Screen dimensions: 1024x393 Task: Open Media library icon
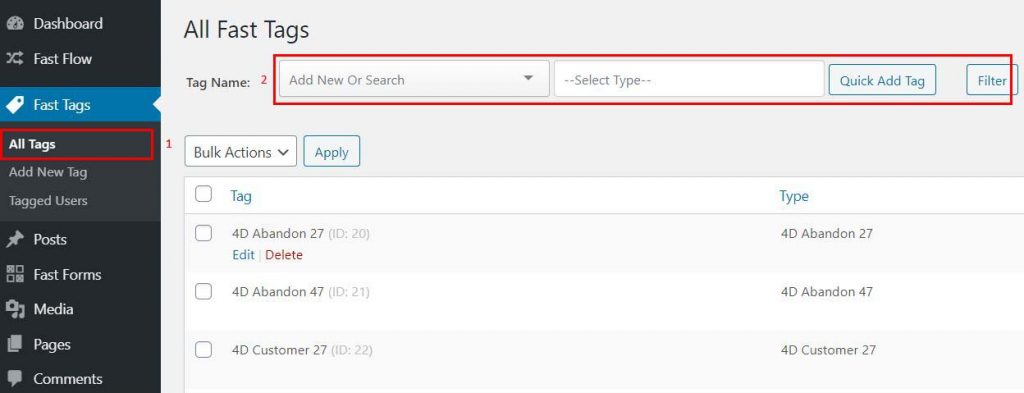(x=14, y=309)
